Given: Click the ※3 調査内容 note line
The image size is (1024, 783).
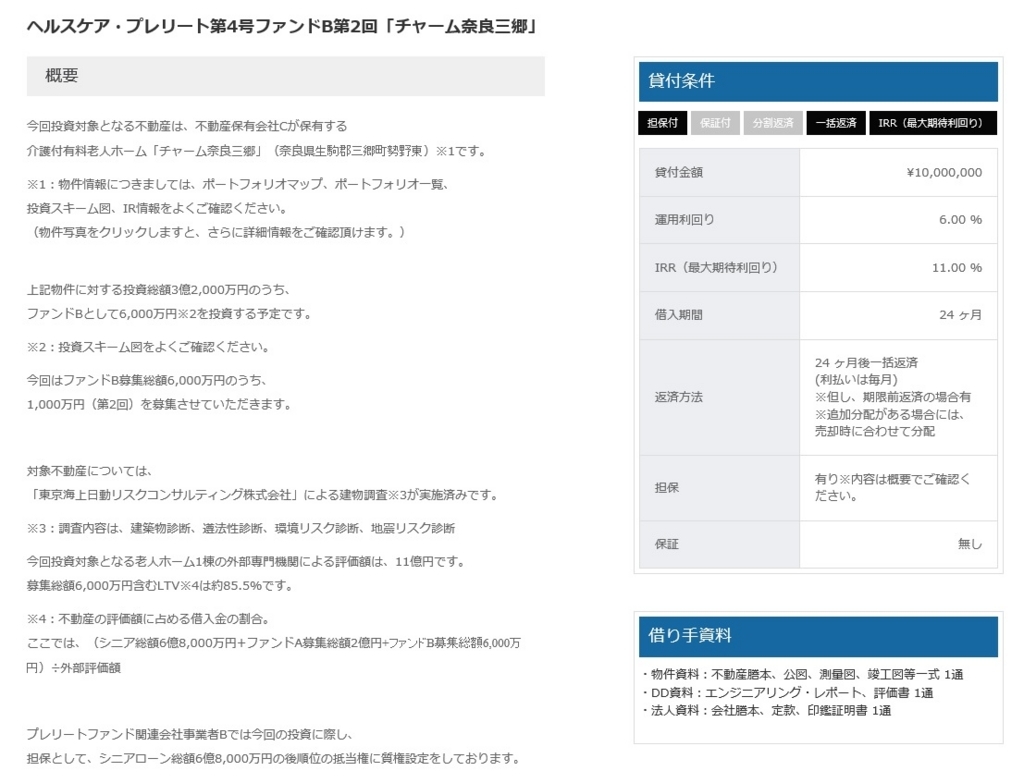Looking at the screenshot, I should pos(241,528).
